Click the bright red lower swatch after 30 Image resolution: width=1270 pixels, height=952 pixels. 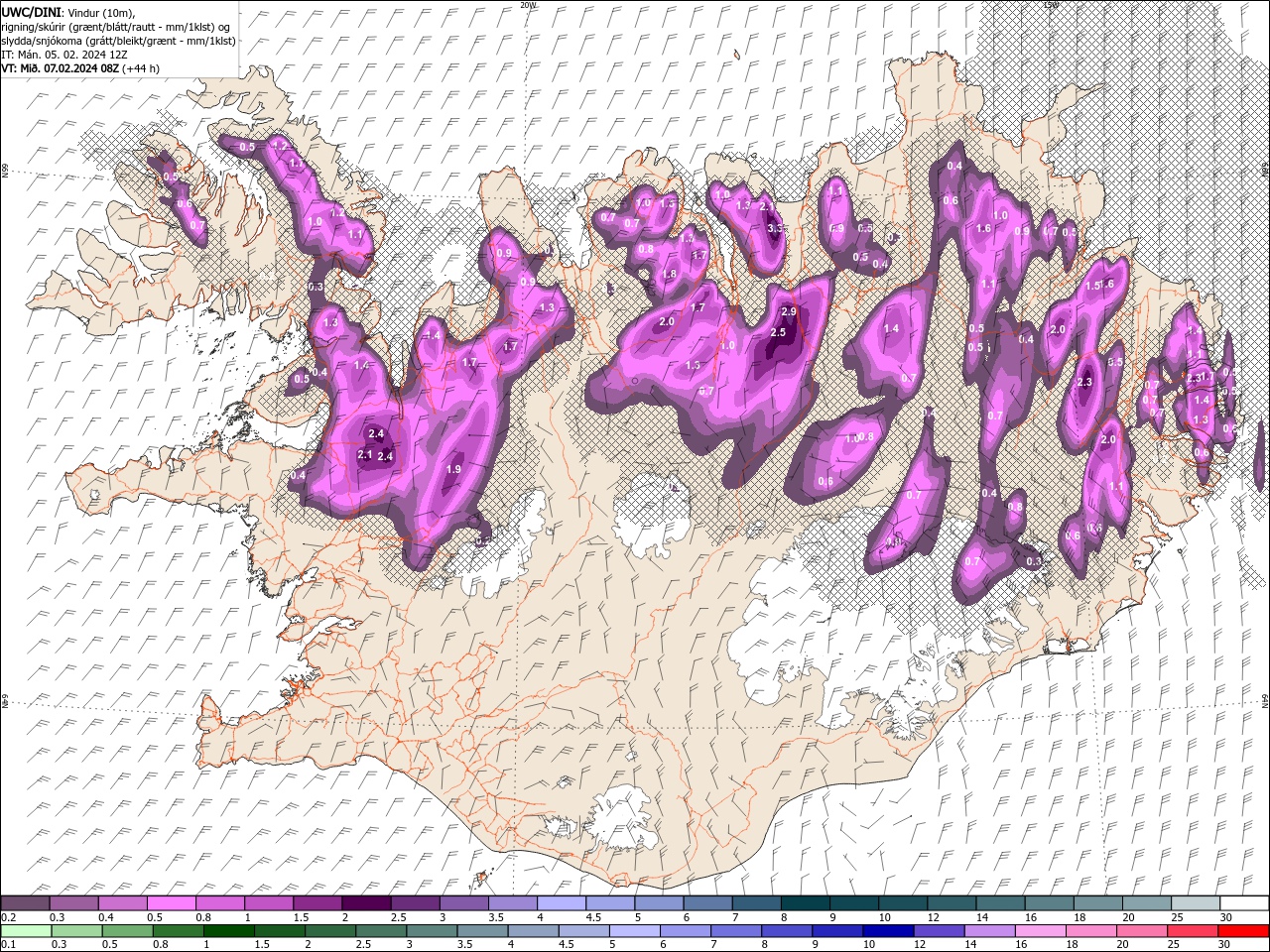point(1242,931)
